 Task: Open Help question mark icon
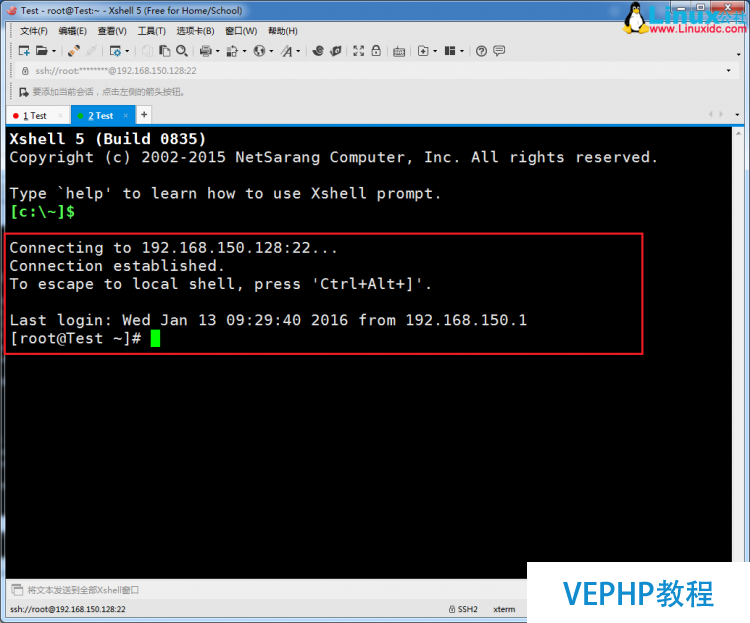tap(481, 51)
